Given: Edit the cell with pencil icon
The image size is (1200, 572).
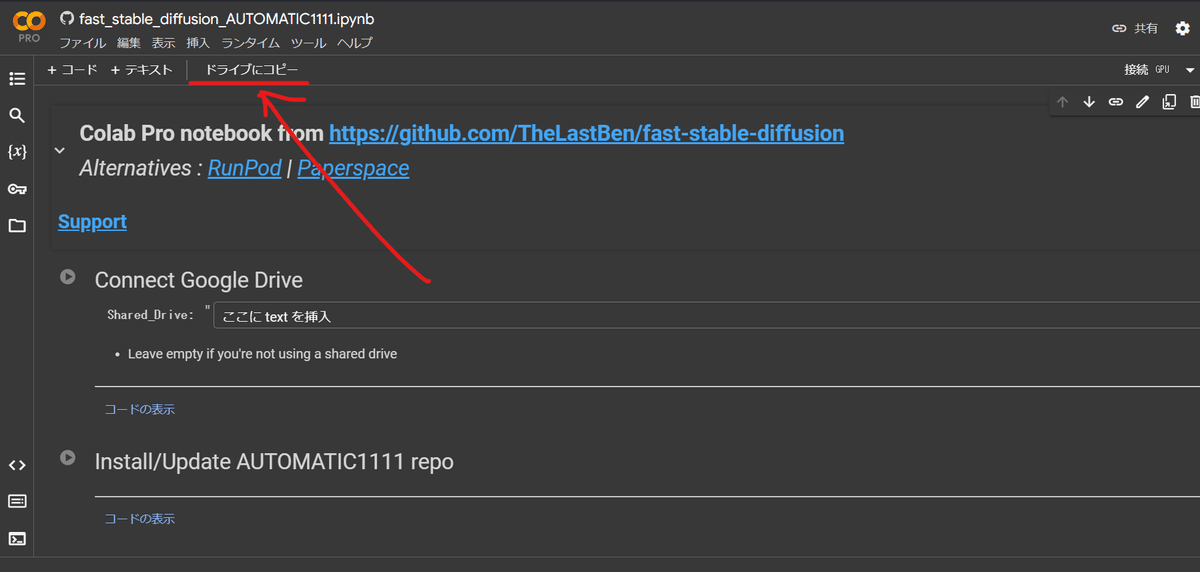Looking at the screenshot, I should [x=1142, y=102].
